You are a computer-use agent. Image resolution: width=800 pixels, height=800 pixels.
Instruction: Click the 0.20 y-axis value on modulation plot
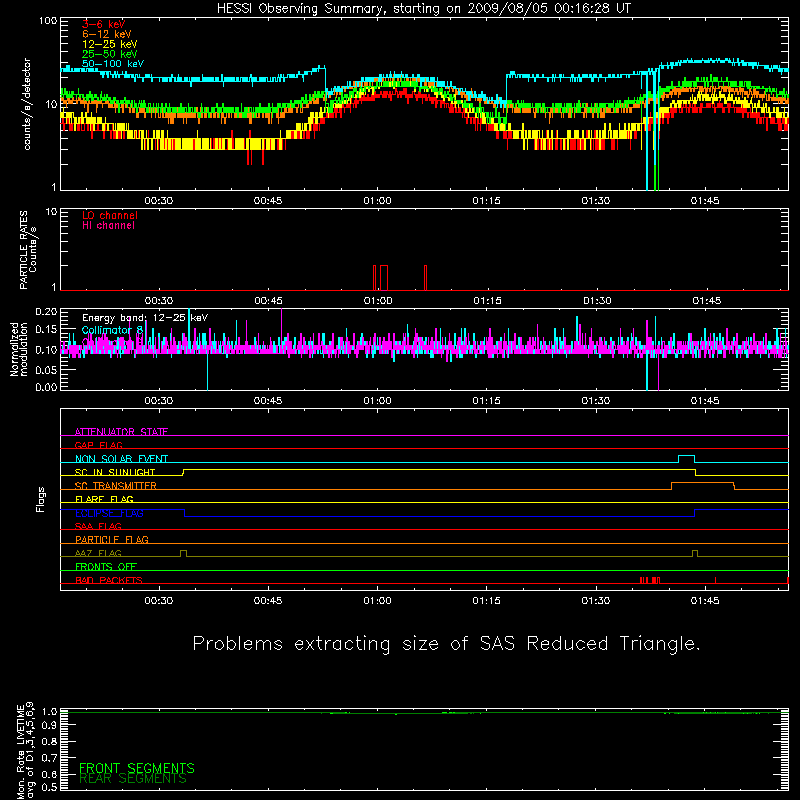[x=46, y=311]
